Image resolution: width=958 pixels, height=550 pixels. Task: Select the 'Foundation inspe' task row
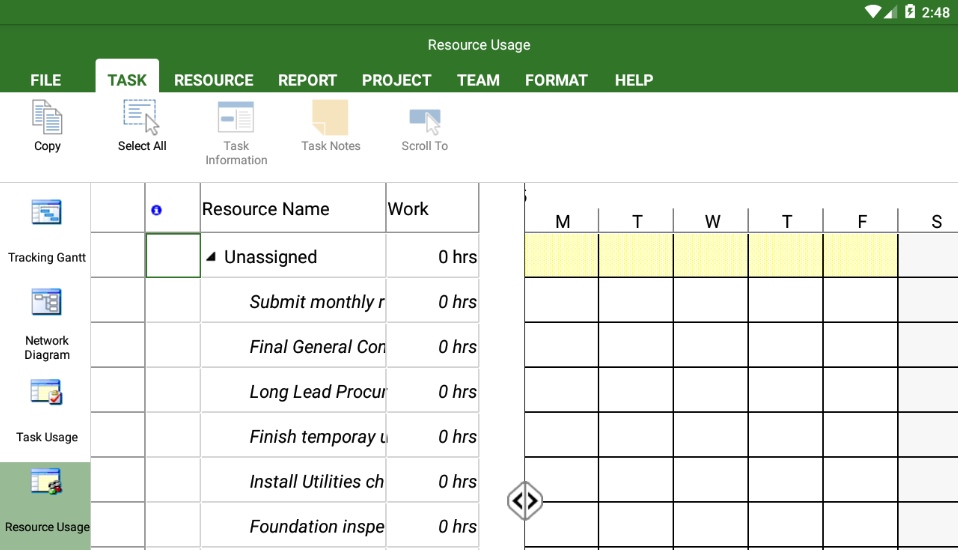[x=293, y=526]
